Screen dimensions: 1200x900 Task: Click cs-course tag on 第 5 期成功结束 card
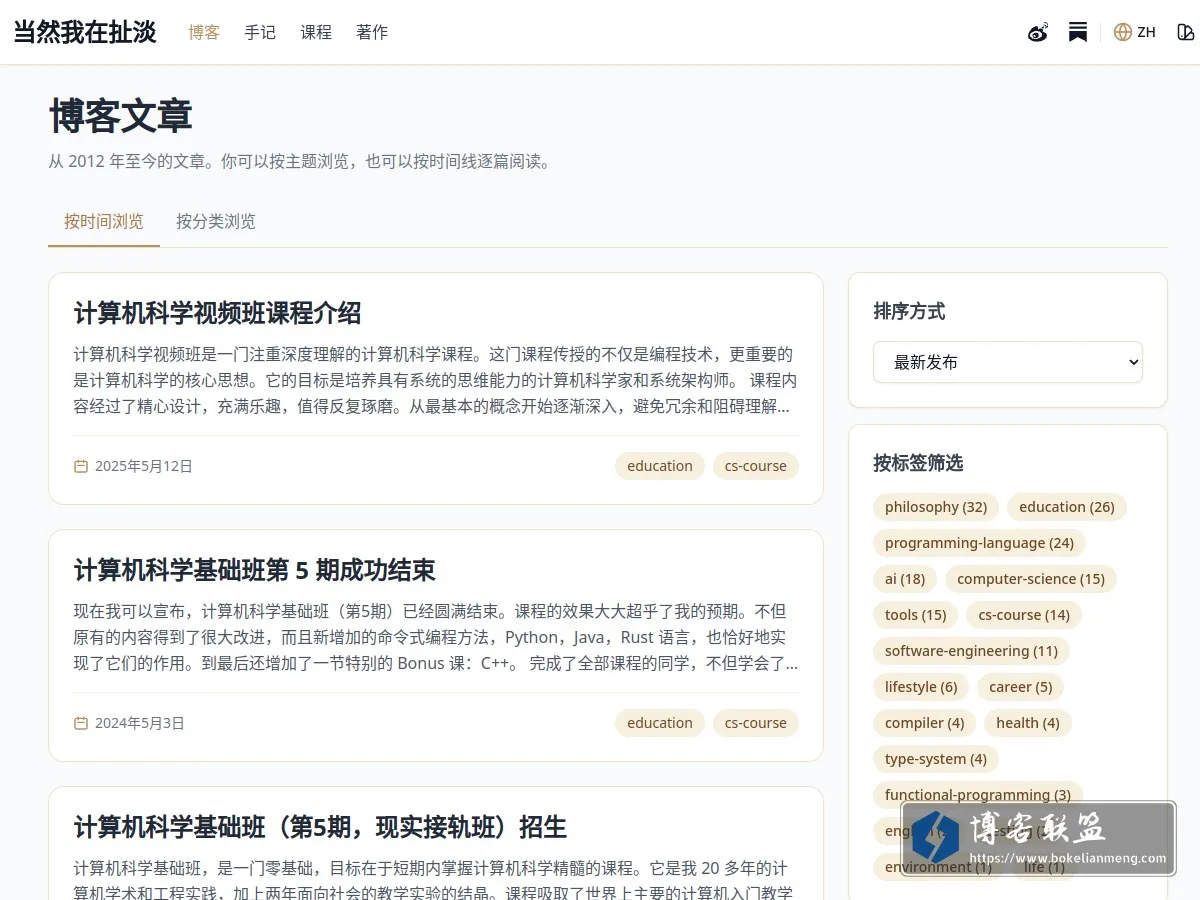[x=756, y=723]
